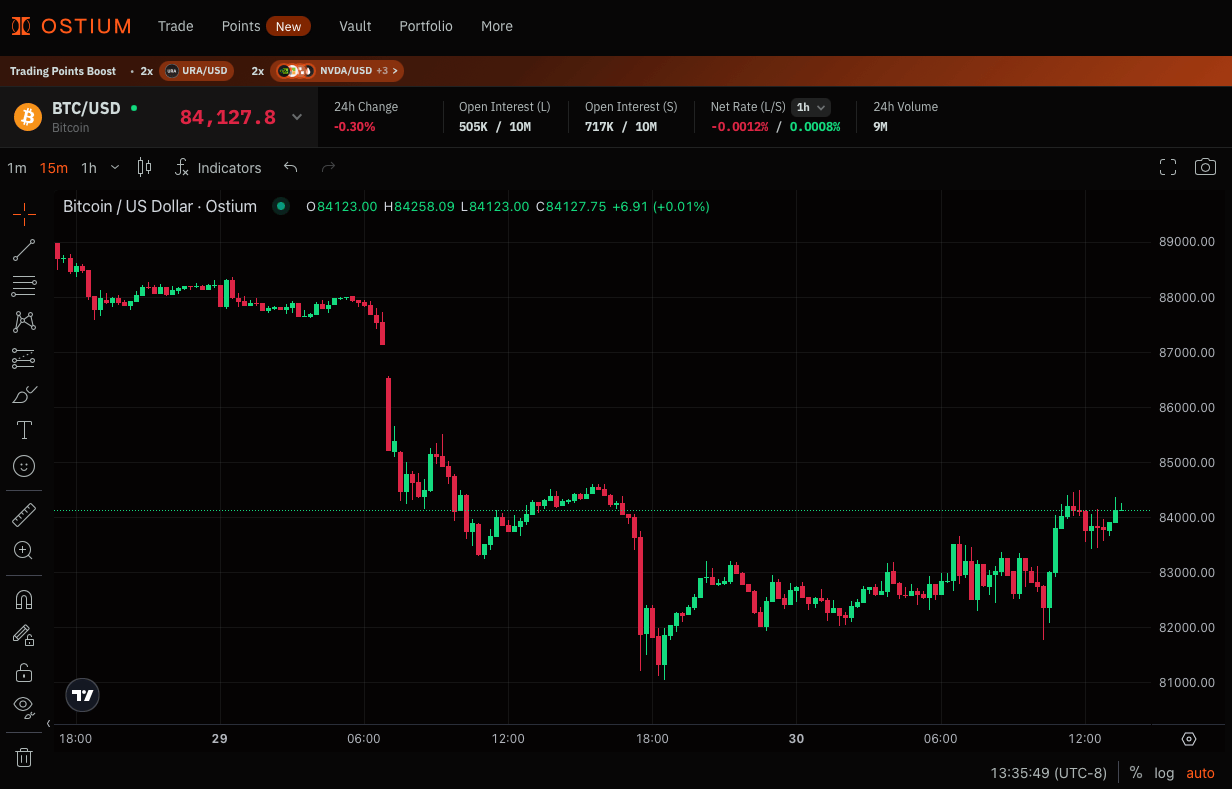
Task: Expand the BTC/USD market selector chevron
Action: pyautogui.click(x=297, y=117)
